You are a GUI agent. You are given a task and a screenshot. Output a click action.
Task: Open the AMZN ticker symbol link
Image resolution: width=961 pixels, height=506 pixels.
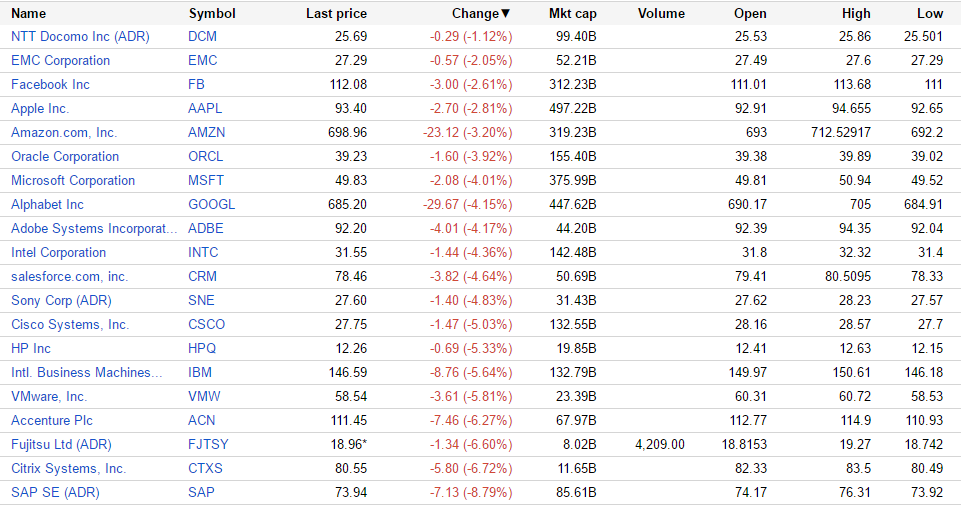(x=207, y=133)
